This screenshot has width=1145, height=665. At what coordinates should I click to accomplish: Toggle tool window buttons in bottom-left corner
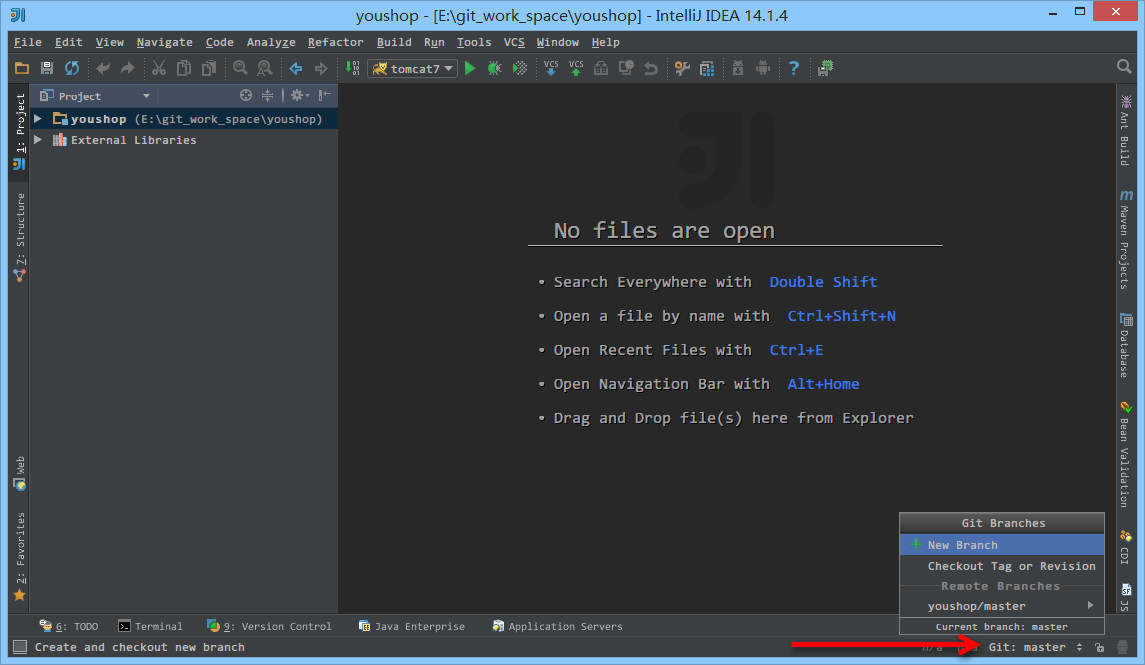[x=20, y=647]
